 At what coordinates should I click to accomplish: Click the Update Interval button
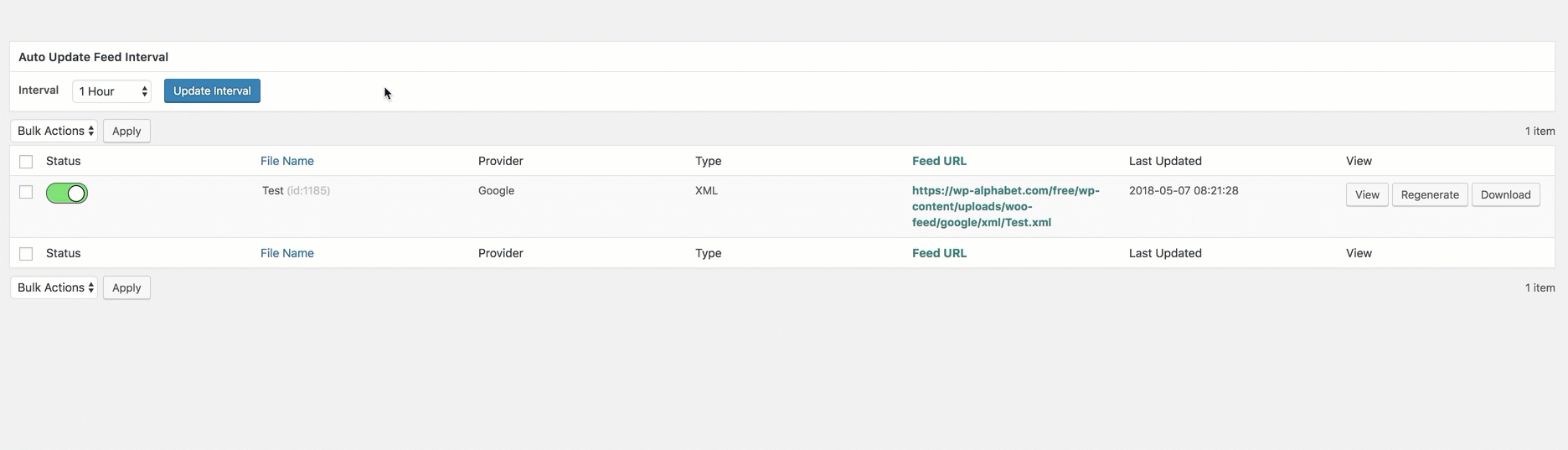tap(212, 91)
